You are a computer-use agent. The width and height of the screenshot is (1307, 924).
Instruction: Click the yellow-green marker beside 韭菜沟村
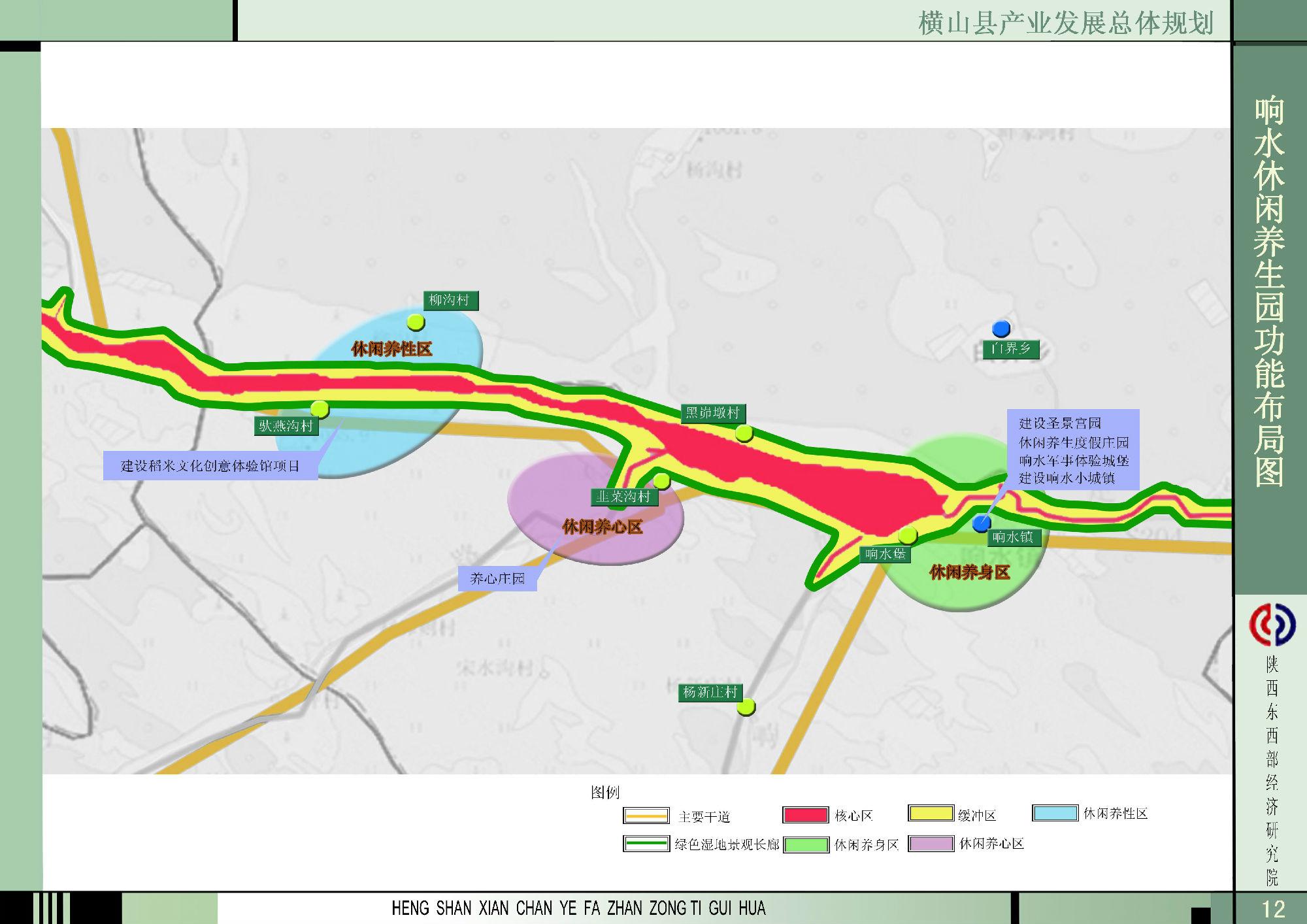click(661, 482)
